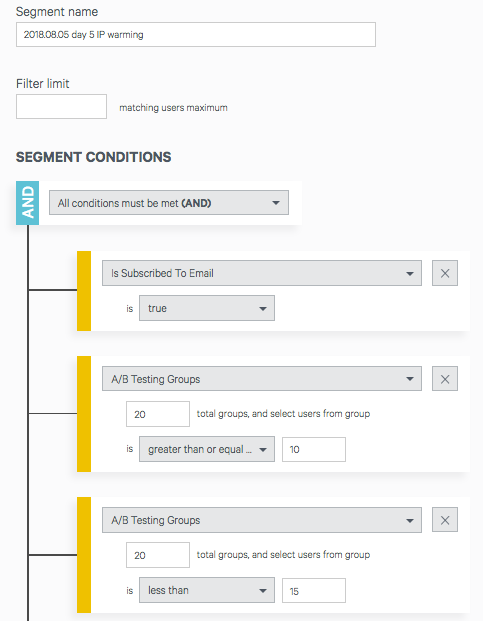Open the greater than or equal operator dropdown
483x621 pixels.
[207, 449]
